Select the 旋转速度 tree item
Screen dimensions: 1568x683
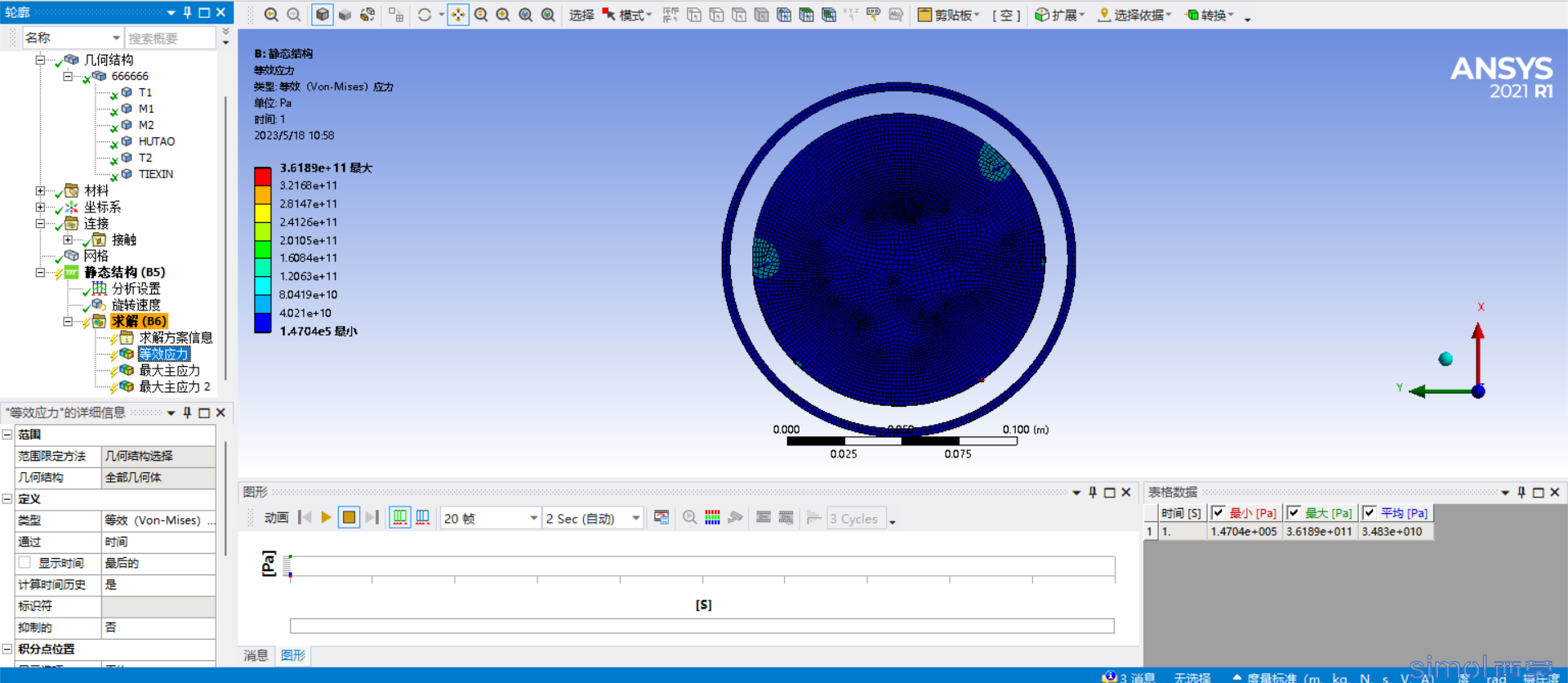pos(136,305)
